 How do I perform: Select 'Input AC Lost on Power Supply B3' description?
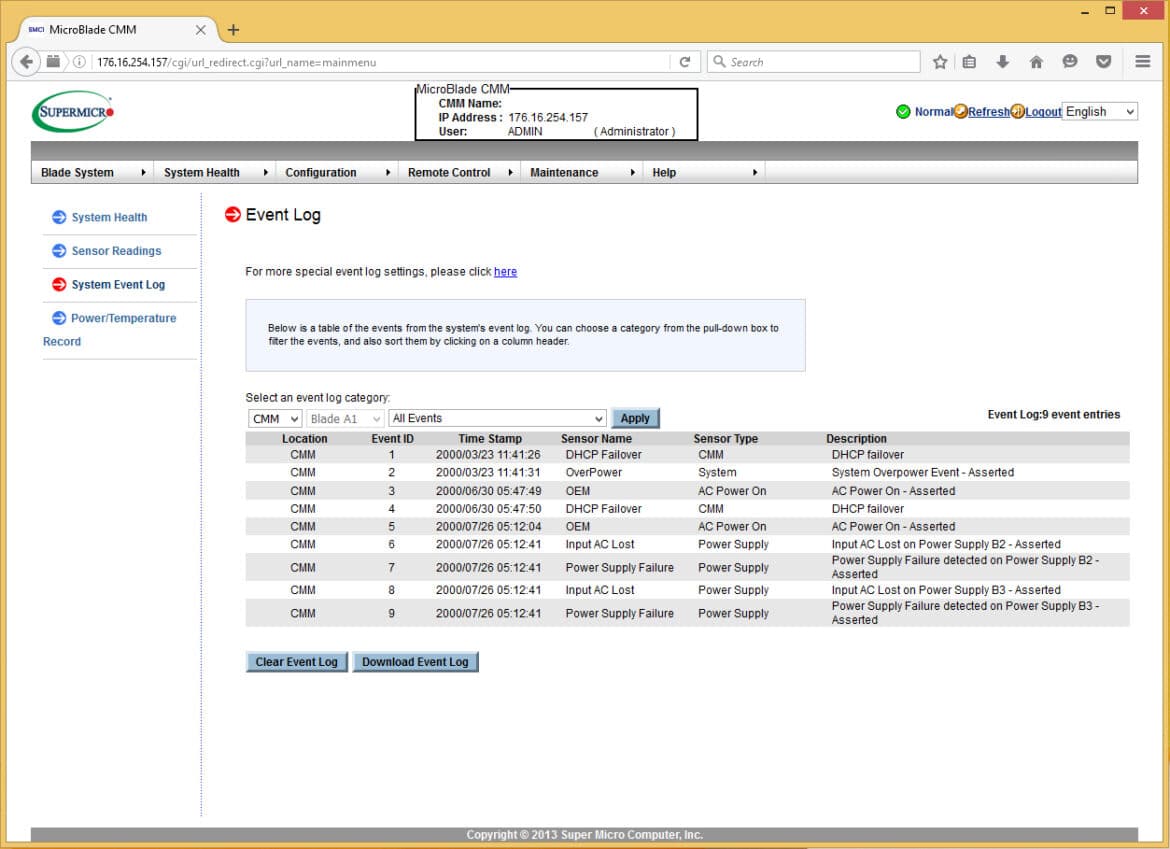[x=946, y=590]
